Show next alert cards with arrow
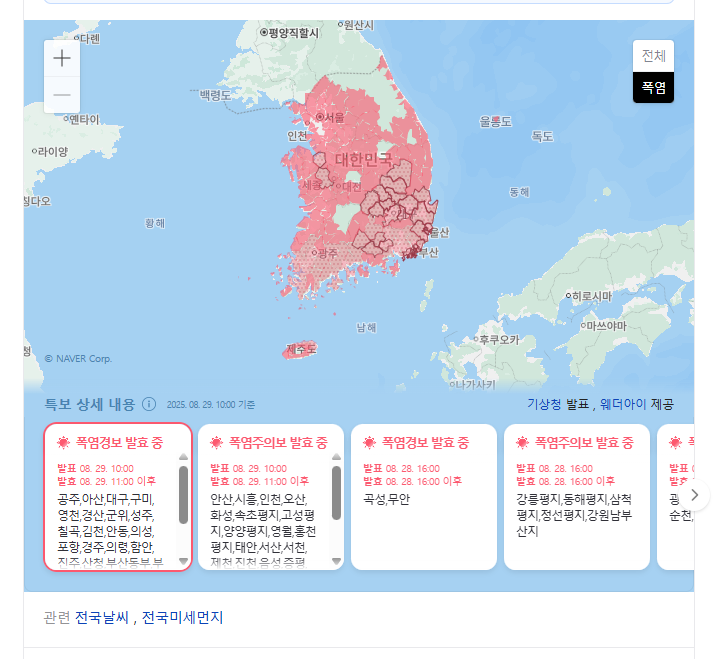718x659 pixels. [x=695, y=495]
